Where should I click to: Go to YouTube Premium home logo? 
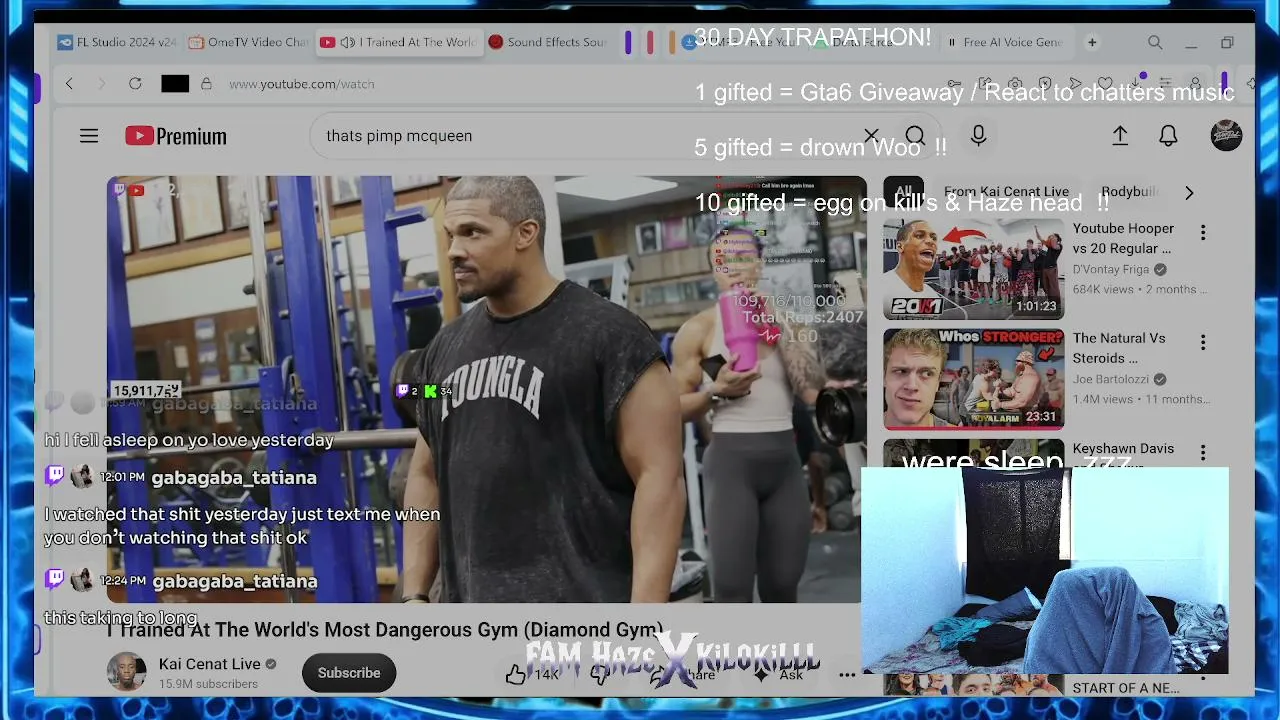point(176,136)
